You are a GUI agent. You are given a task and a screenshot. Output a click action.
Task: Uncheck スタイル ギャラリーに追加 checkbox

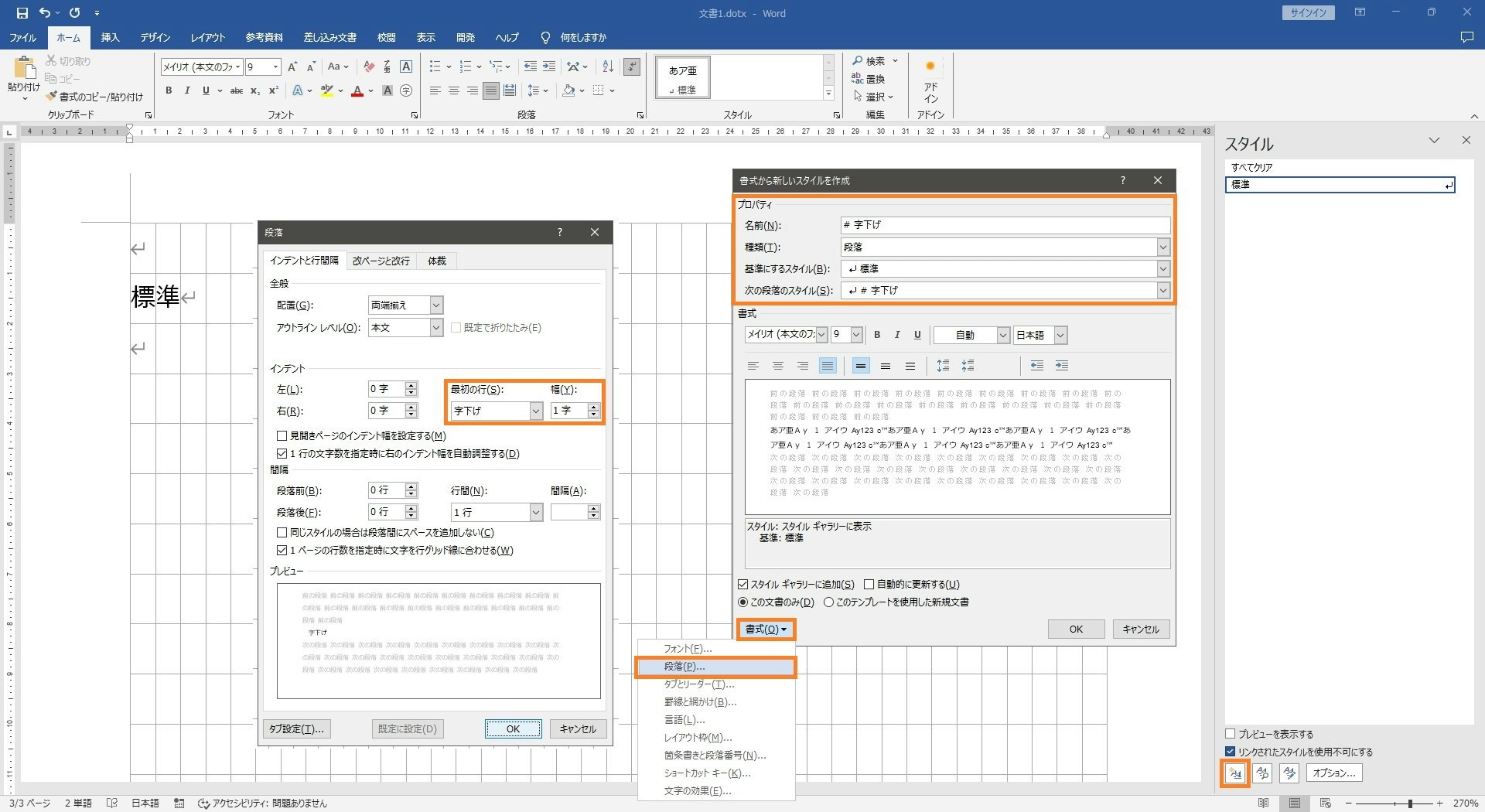pyautogui.click(x=743, y=585)
